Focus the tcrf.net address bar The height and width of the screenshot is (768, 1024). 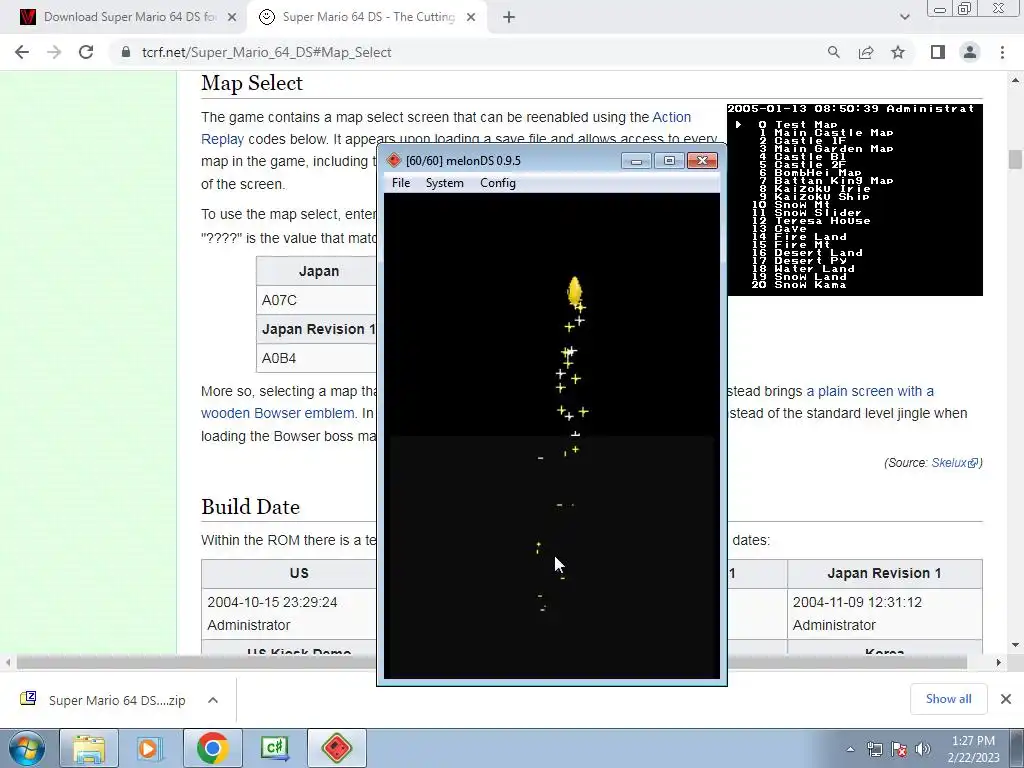470,52
